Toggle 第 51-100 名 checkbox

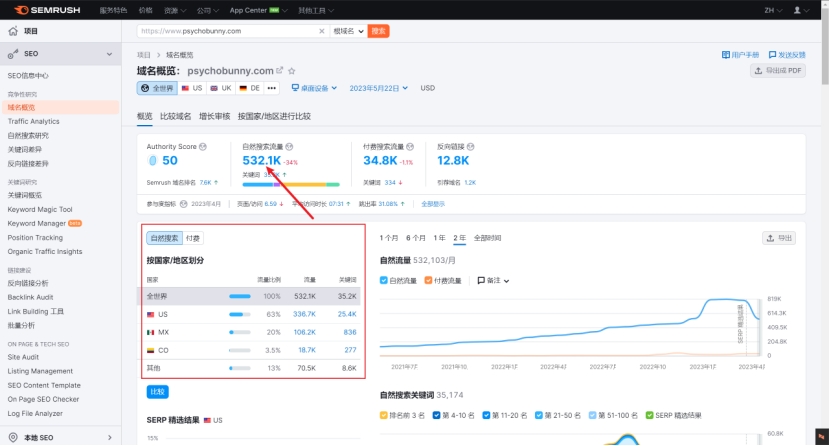pyautogui.click(x=592, y=415)
